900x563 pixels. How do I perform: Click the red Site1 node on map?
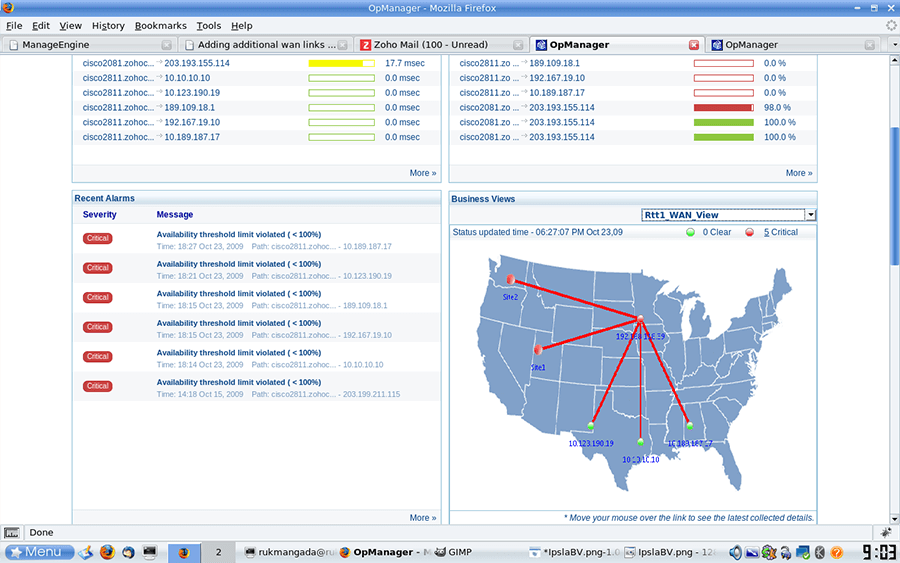[538, 350]
